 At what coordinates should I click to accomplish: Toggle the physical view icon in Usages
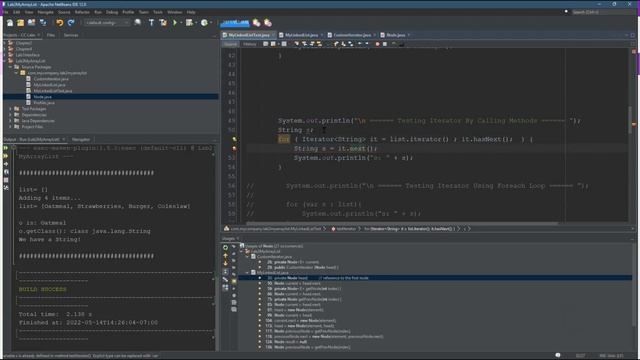point(225,288)
